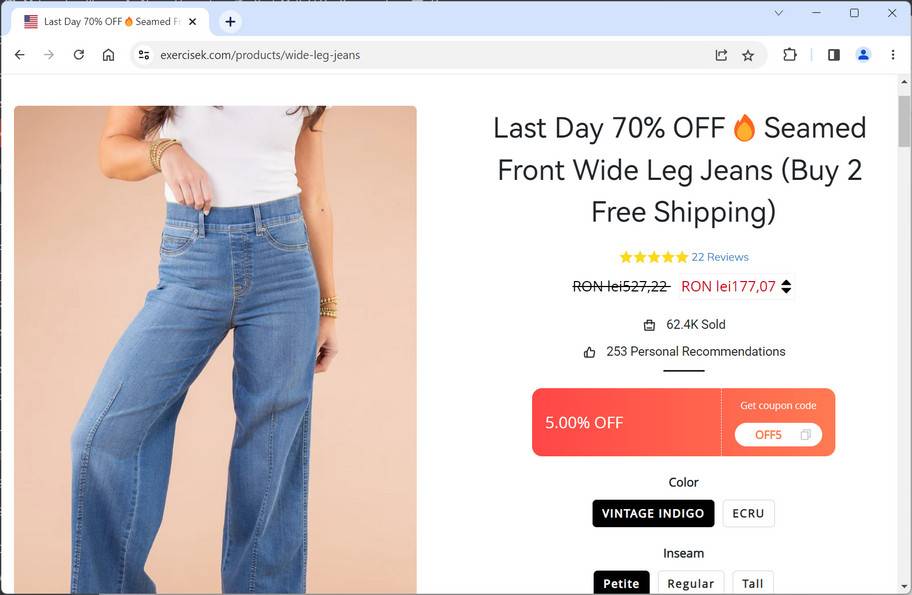Open the Chrome profile avatar

click(x=863, y=55)
